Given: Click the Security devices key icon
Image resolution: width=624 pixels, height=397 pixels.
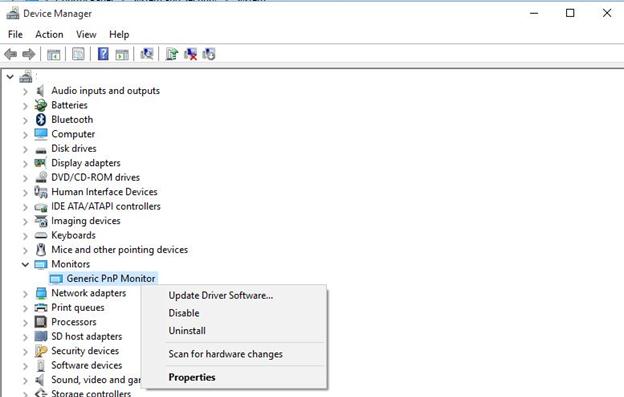Looking at the screenshot, I should coord(41,351).
